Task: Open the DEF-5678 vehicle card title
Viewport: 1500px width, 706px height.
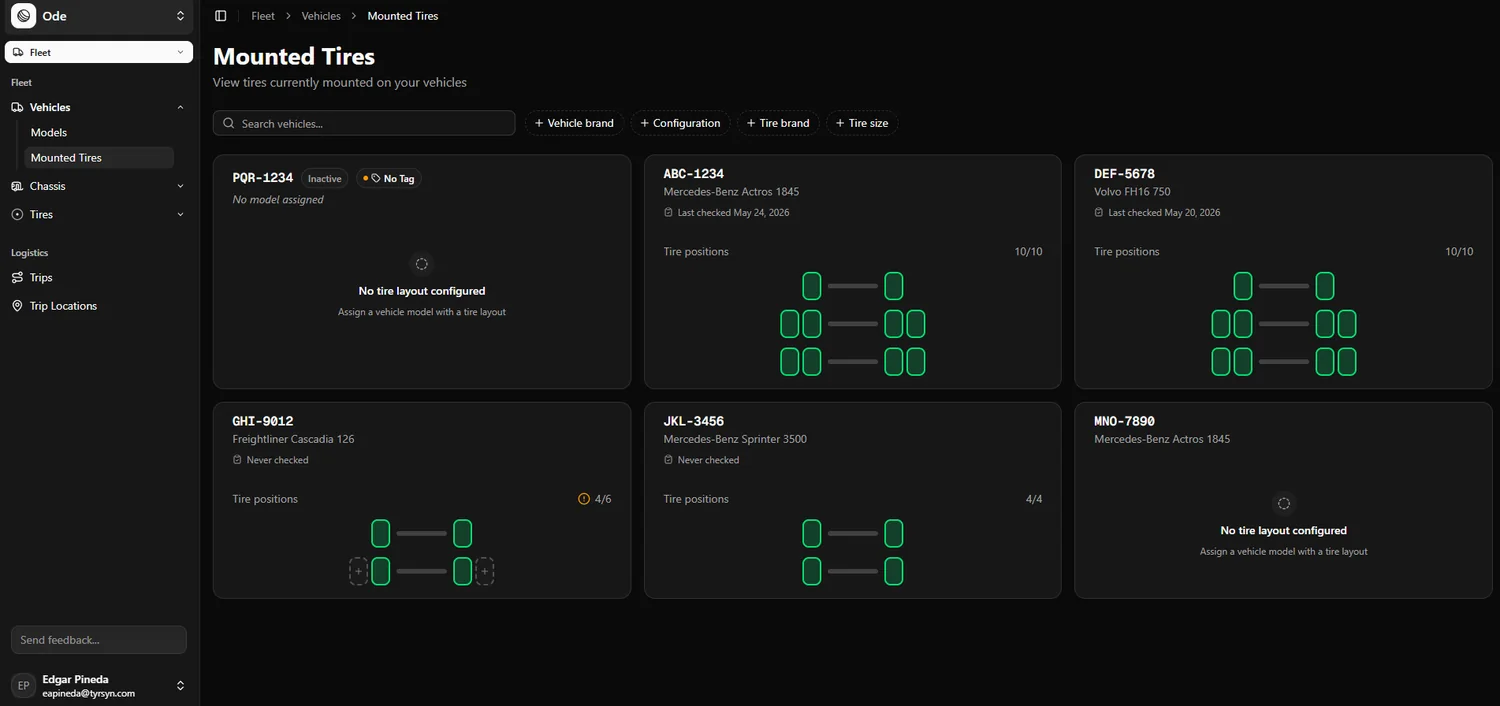Action: coord(1125,174)
